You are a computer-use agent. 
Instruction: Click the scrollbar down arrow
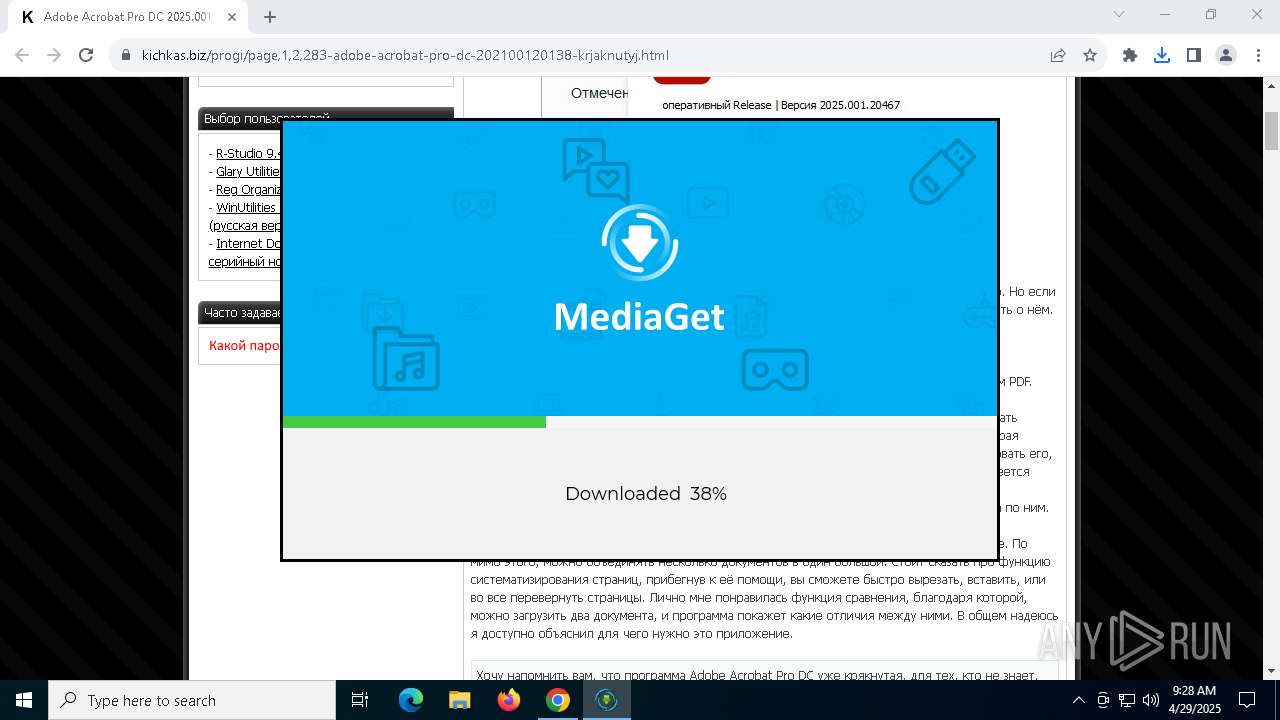click(x=1271, y=671)
